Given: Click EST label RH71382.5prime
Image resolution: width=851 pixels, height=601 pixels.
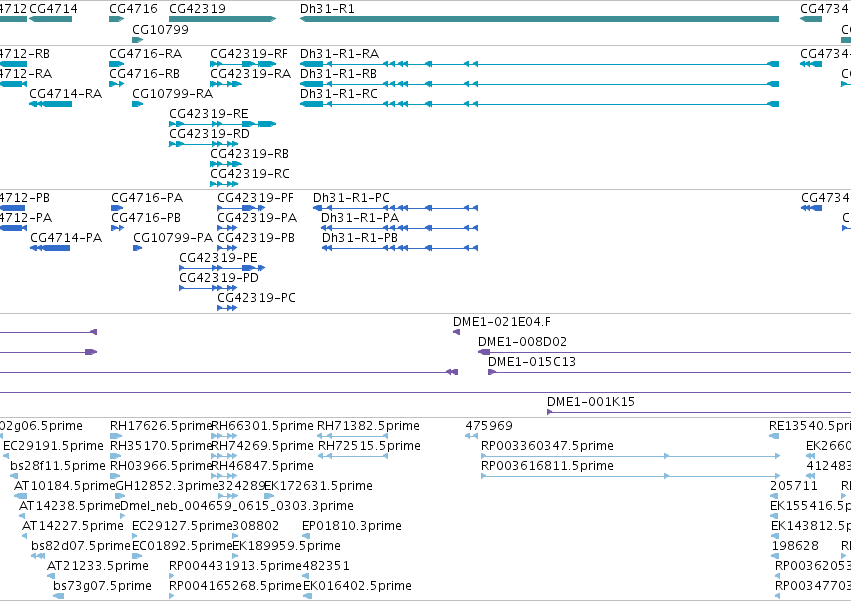Looking at the screenshot, I should [369, 426].
